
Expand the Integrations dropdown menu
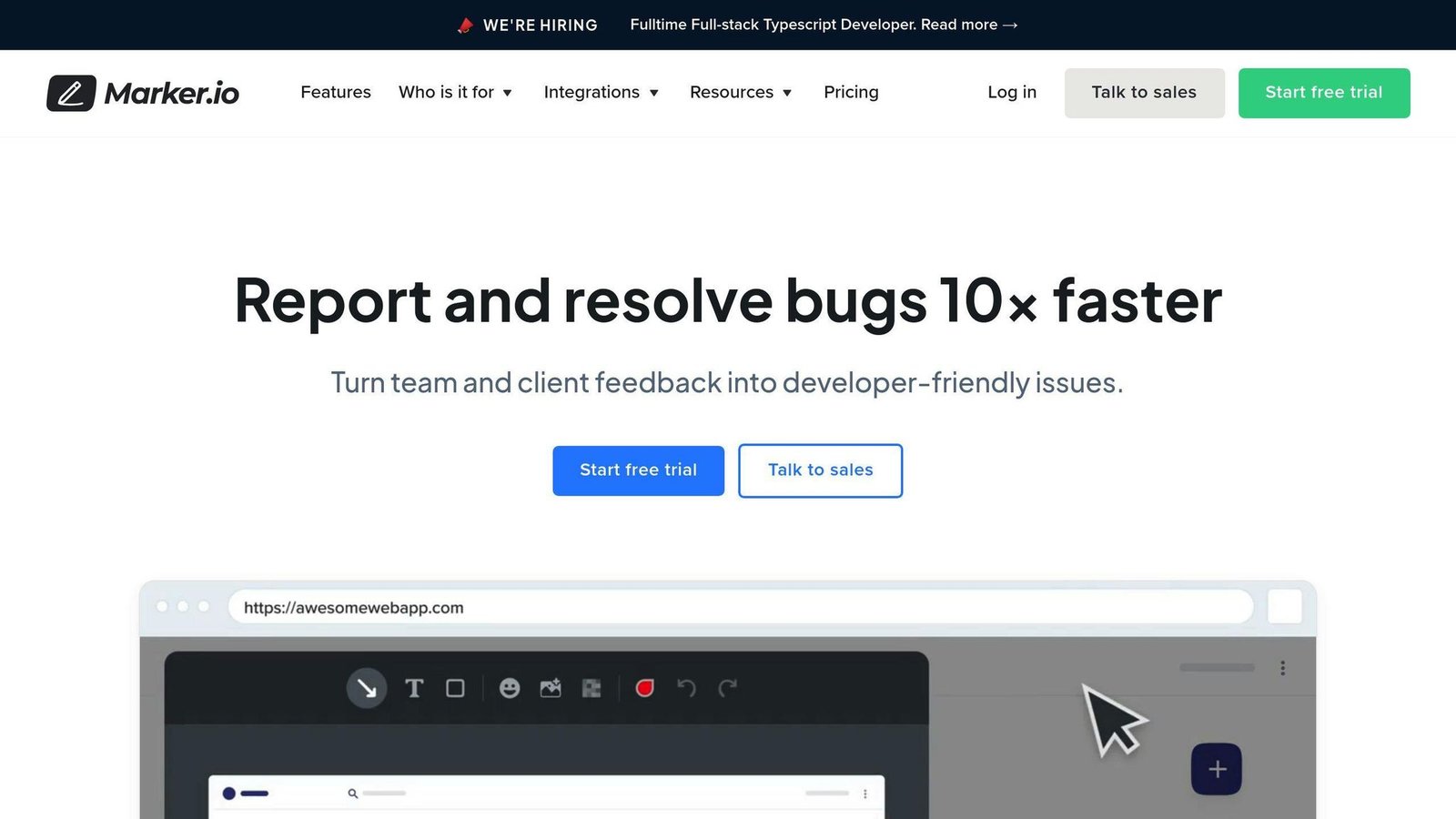(601, 92)
